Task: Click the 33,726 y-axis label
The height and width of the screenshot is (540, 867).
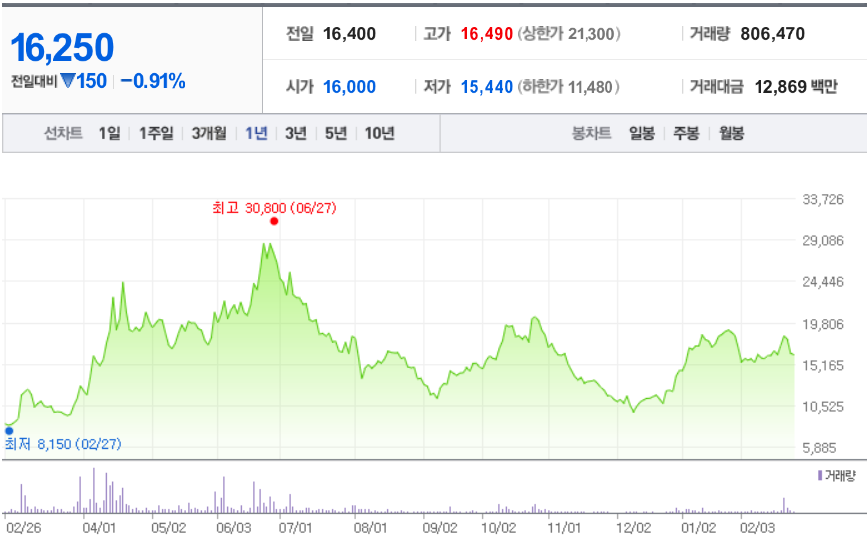Action: (x=823, y=199)
